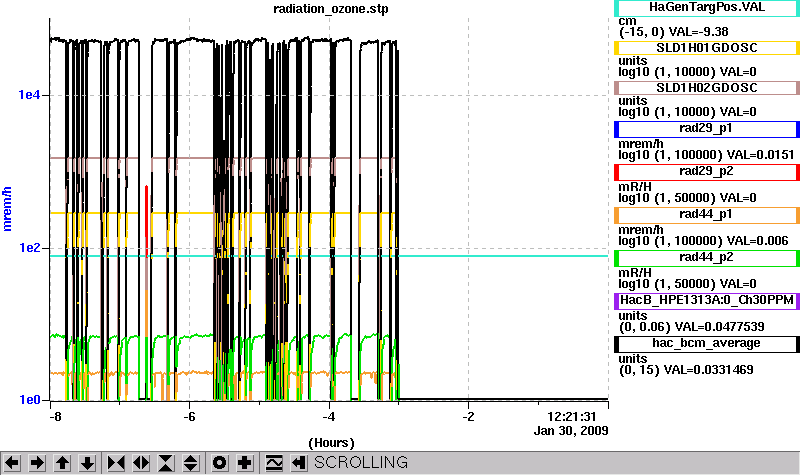Click the red spike on the plot

tap(146, 219)
